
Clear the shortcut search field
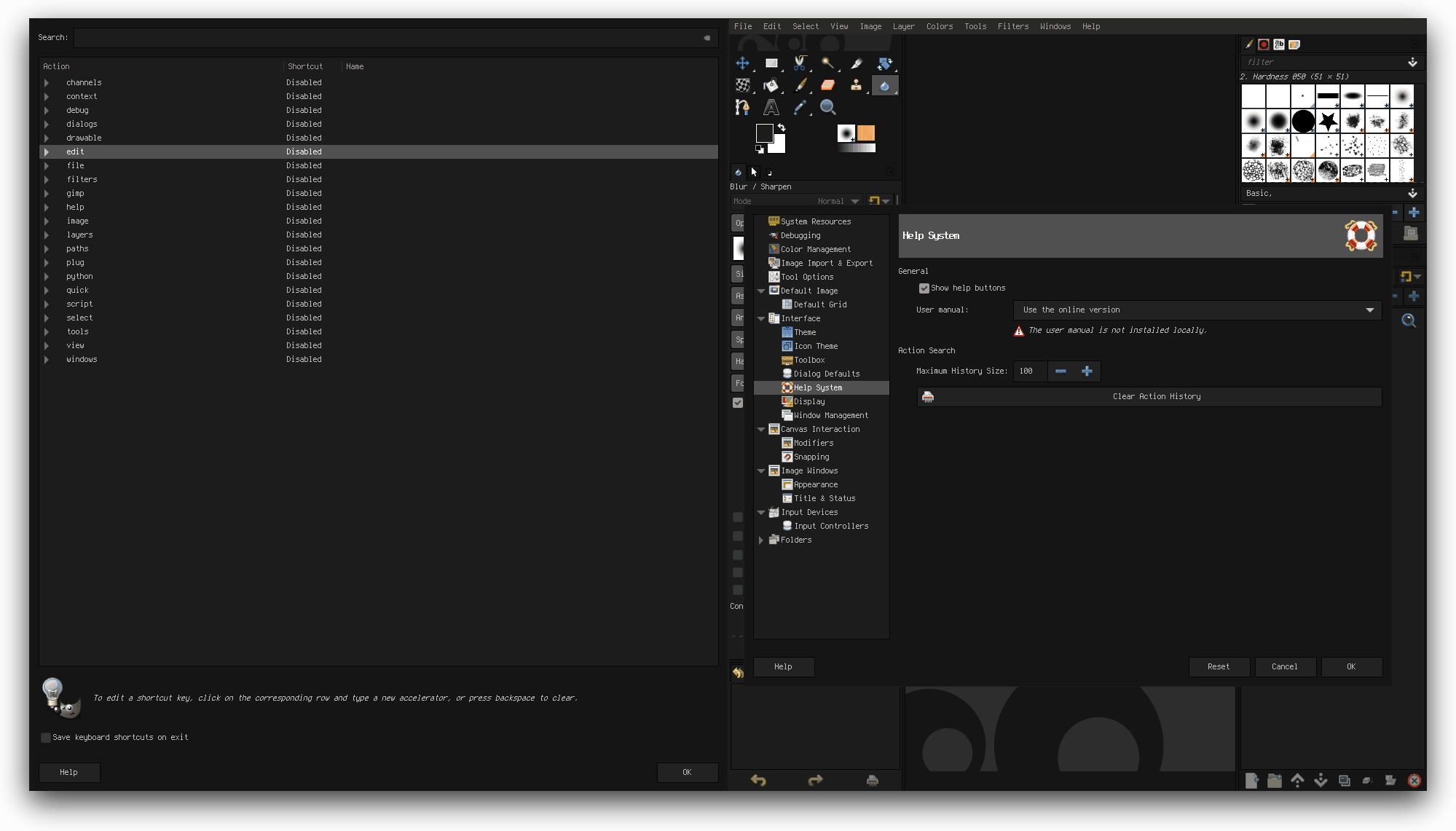[x=707, y=38]
